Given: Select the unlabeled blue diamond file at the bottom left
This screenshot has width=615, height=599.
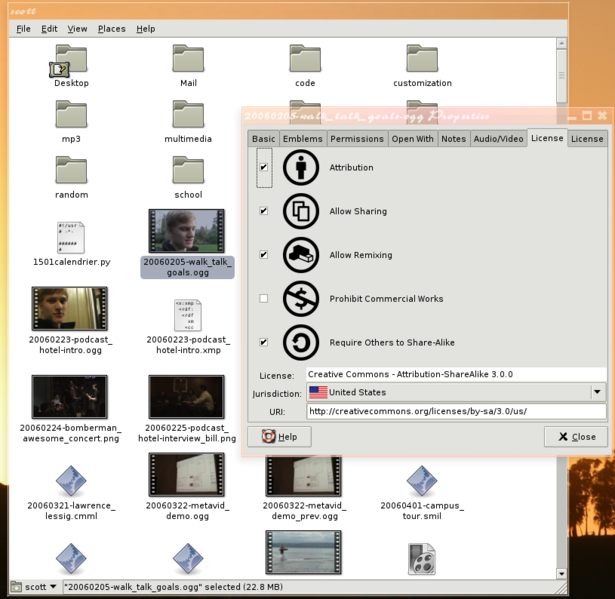Looking at the screenshot, I should [x=71, y=559].
